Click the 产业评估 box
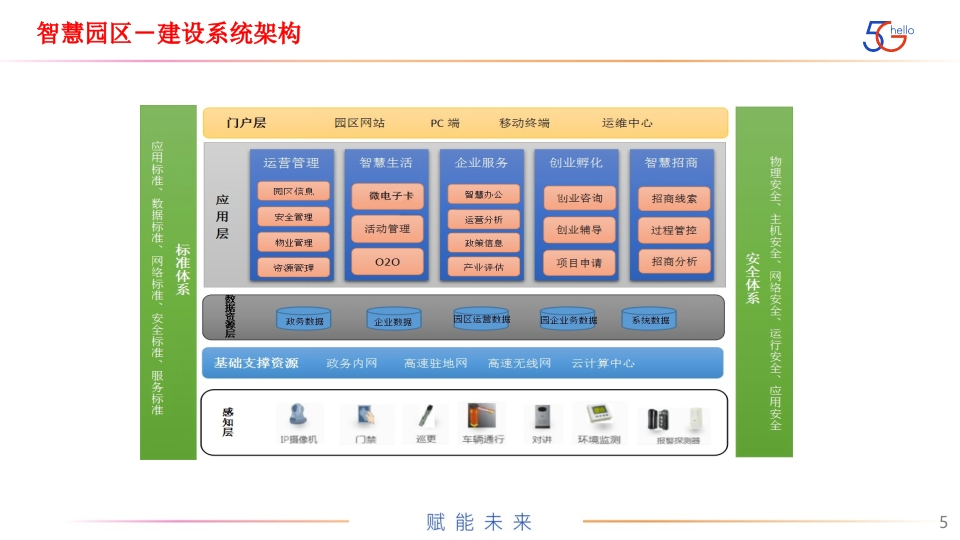Screen dimensions: 960x540 484,267
